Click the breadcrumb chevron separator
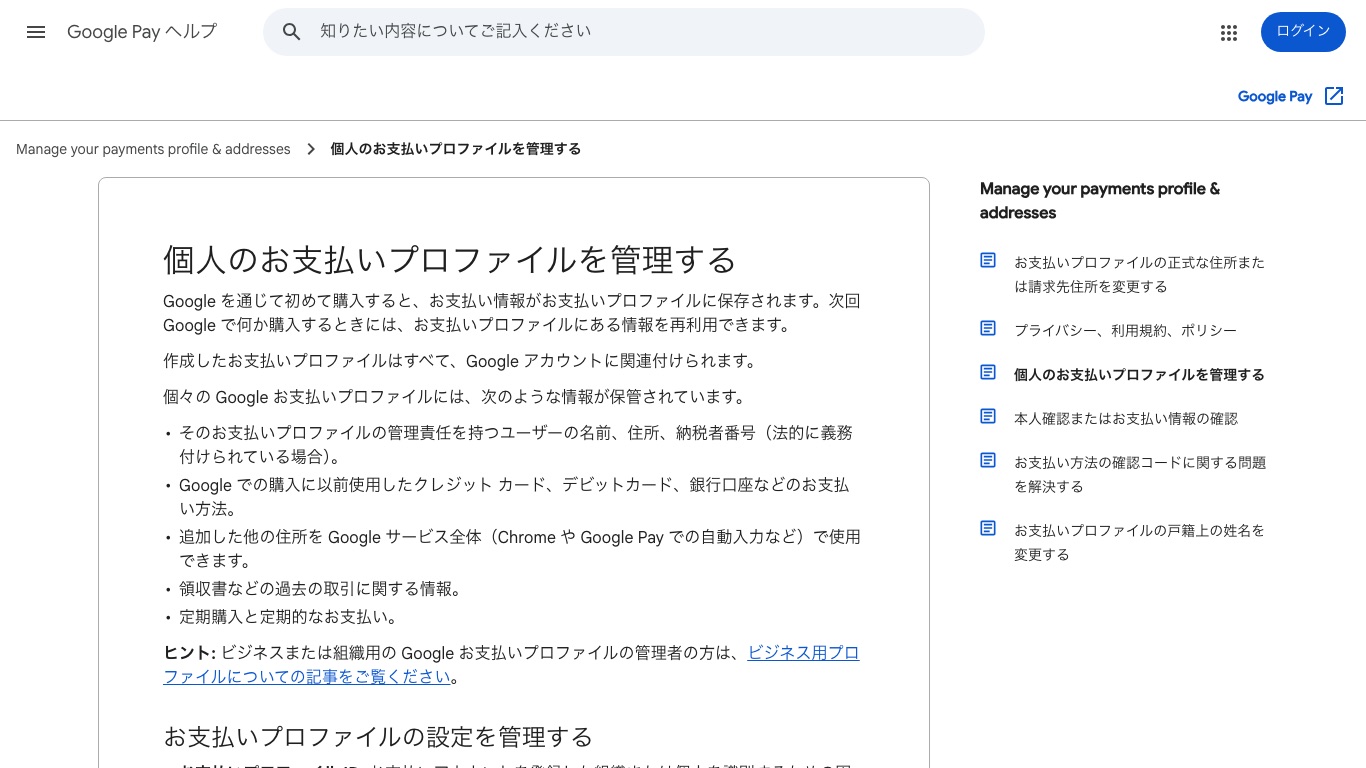1366x768 pixels. tap(311, 149)
